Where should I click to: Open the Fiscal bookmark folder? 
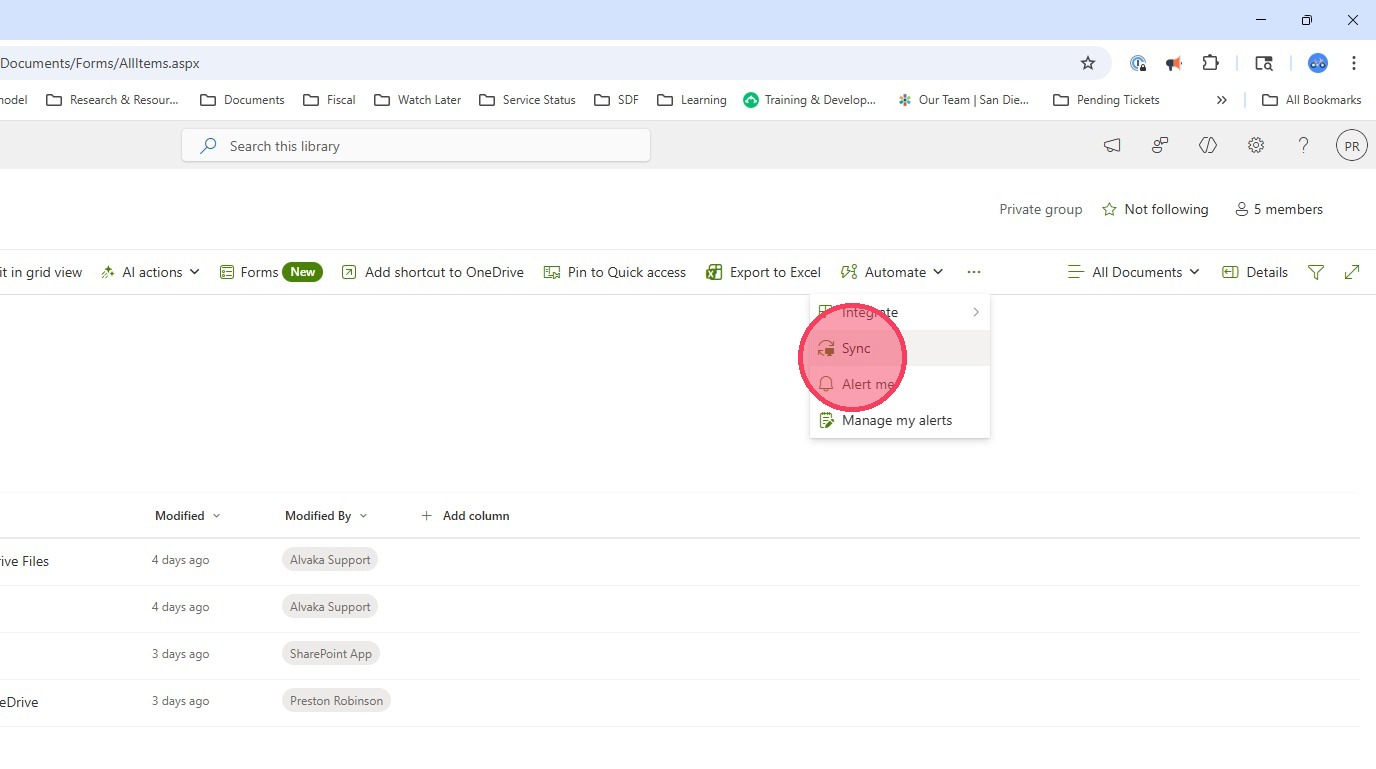[x=329, y=100]
